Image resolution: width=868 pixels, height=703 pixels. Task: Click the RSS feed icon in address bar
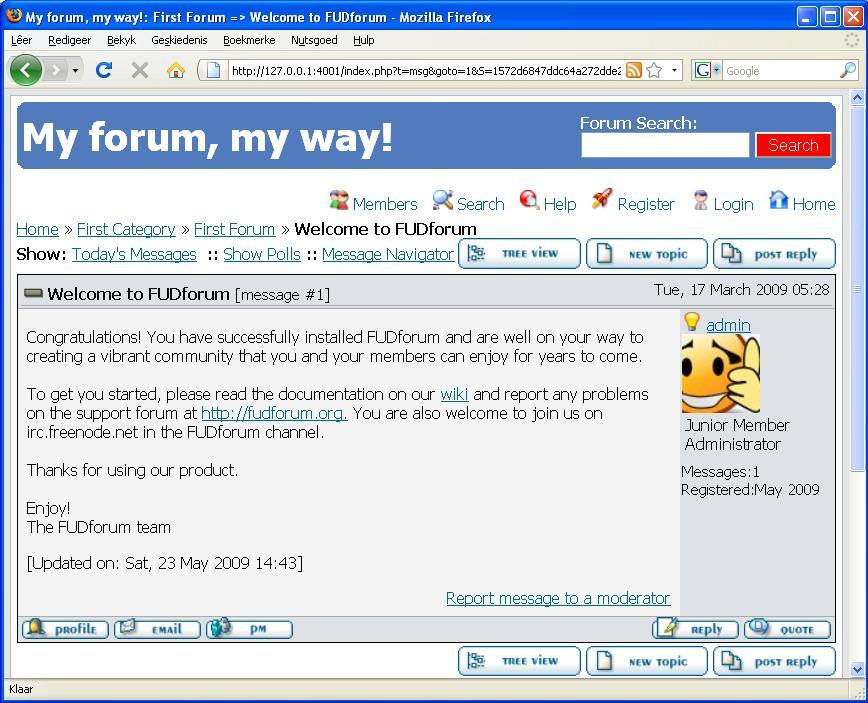pyautogui.click(x=633, y=70)
